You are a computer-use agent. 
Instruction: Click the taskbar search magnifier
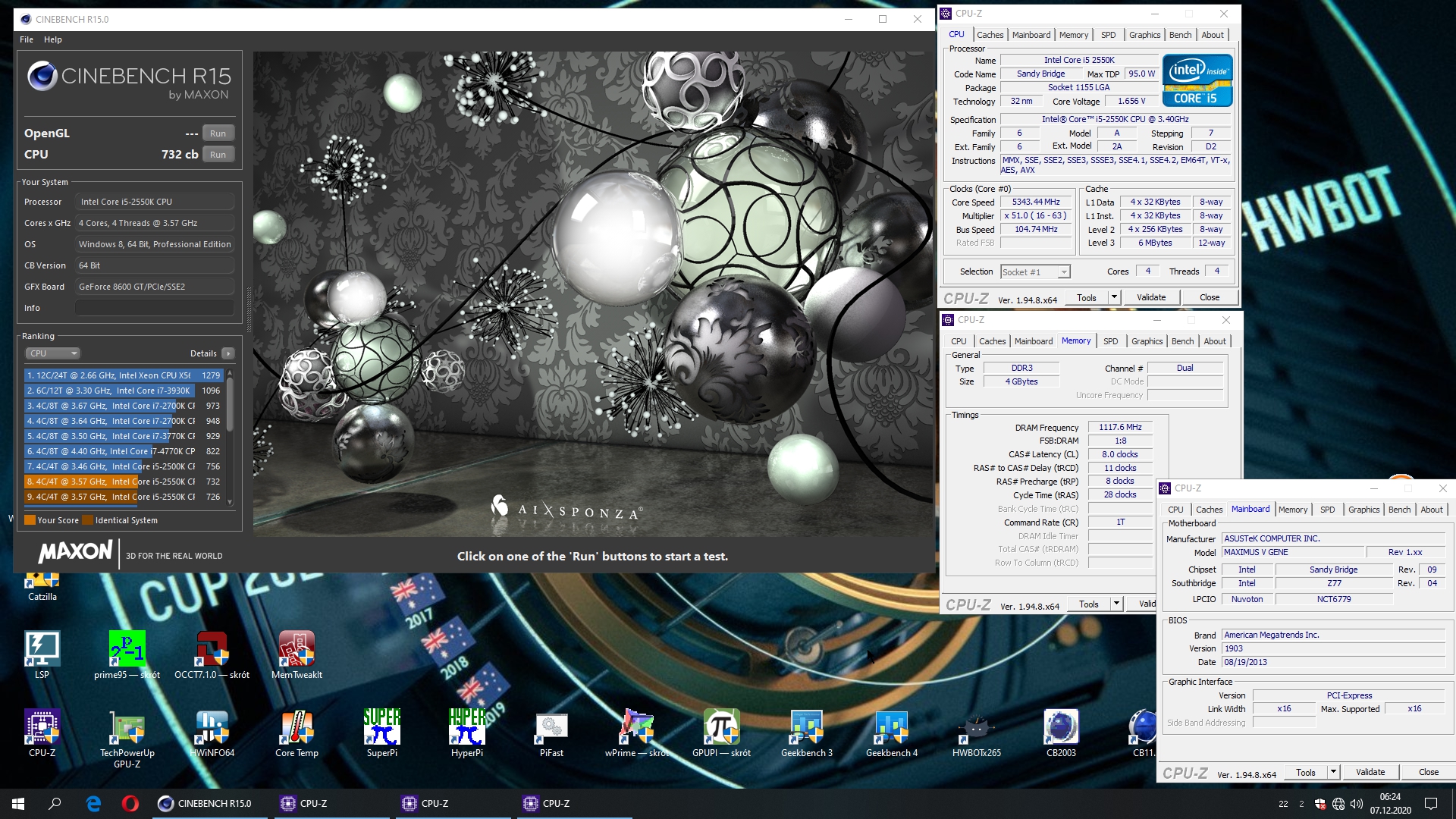point(55,804)
